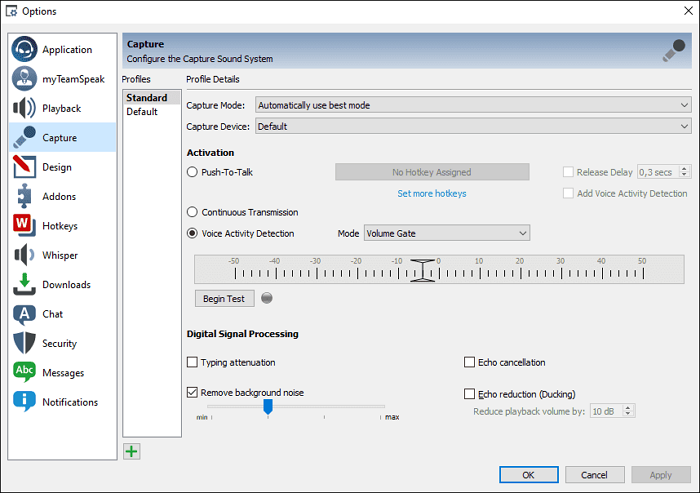Select Push-To-Talk activation
The height and width of the screenshot is (493, 700).
193,172
